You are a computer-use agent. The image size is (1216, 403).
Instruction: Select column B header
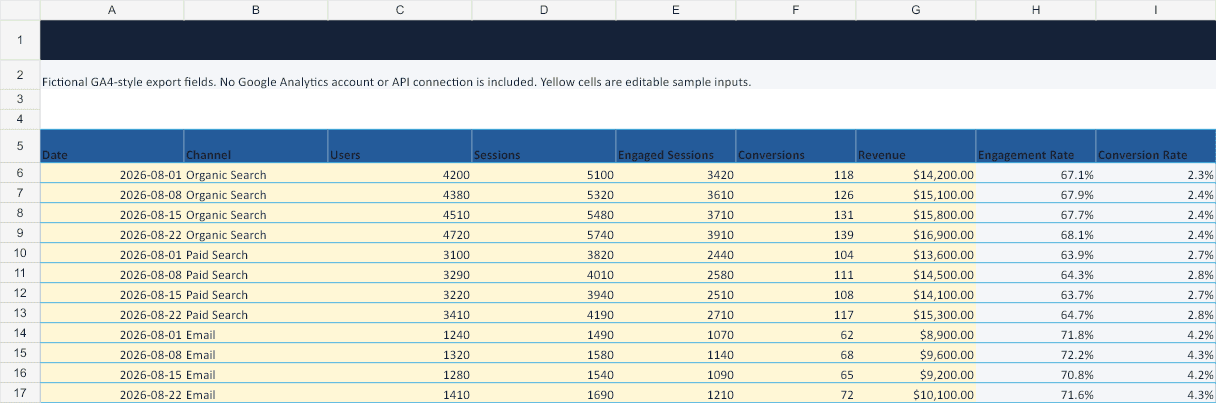click(256, 9)
